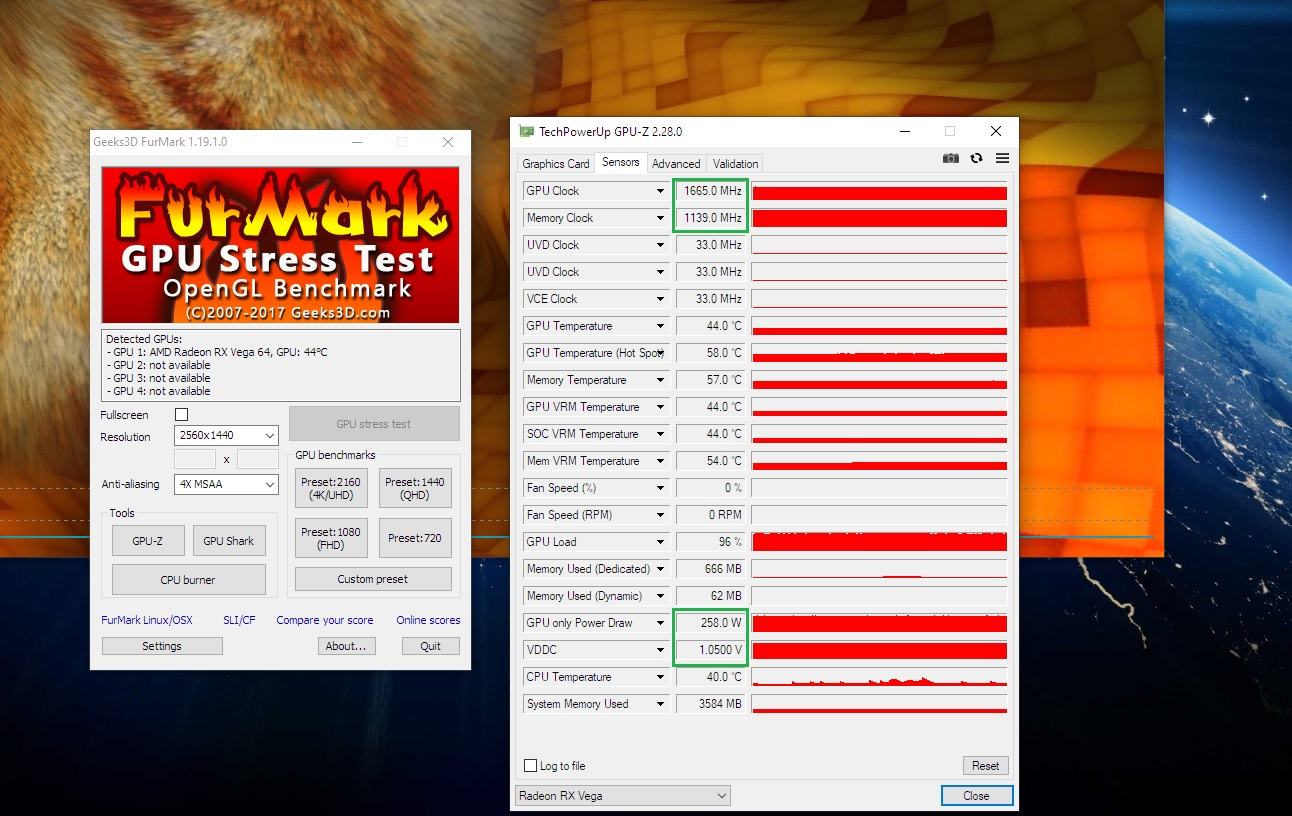The image size is (1292, 816).
Task: Click the 258.0 W power draw value
Action: 711,623
